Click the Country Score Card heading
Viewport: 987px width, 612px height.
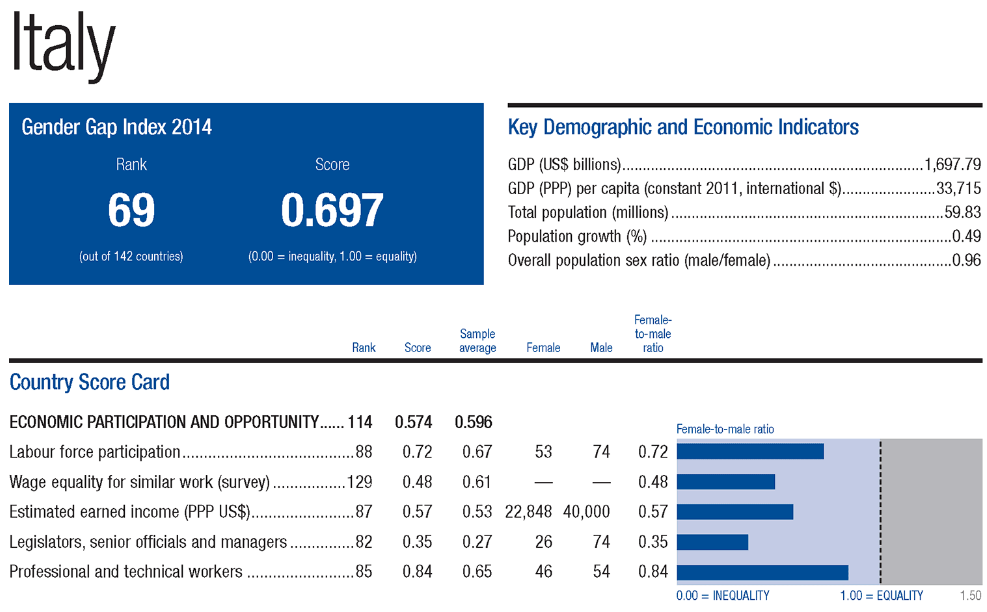coord(89,382)
